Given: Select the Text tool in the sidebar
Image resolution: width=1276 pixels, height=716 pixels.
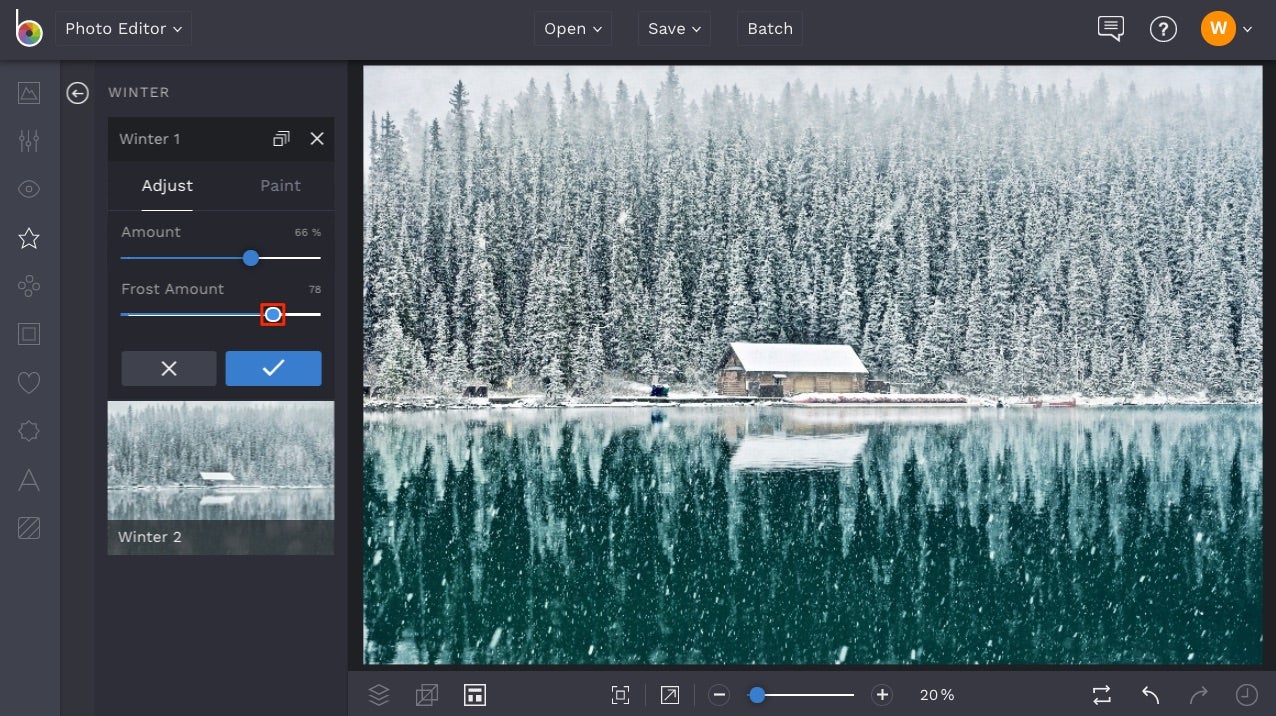Looking at the screenshot, I should tap(28, 481).
